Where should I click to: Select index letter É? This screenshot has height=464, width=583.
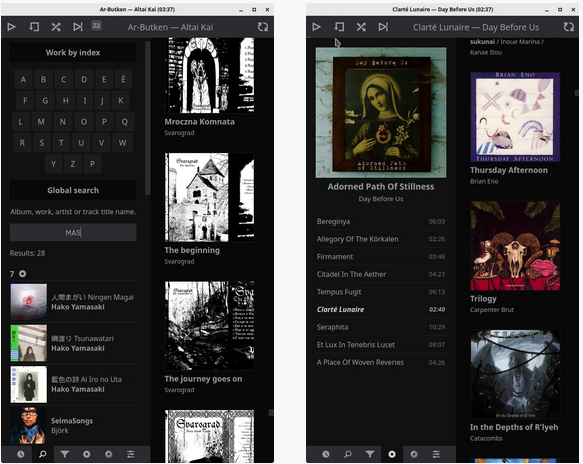coord(123,79)
